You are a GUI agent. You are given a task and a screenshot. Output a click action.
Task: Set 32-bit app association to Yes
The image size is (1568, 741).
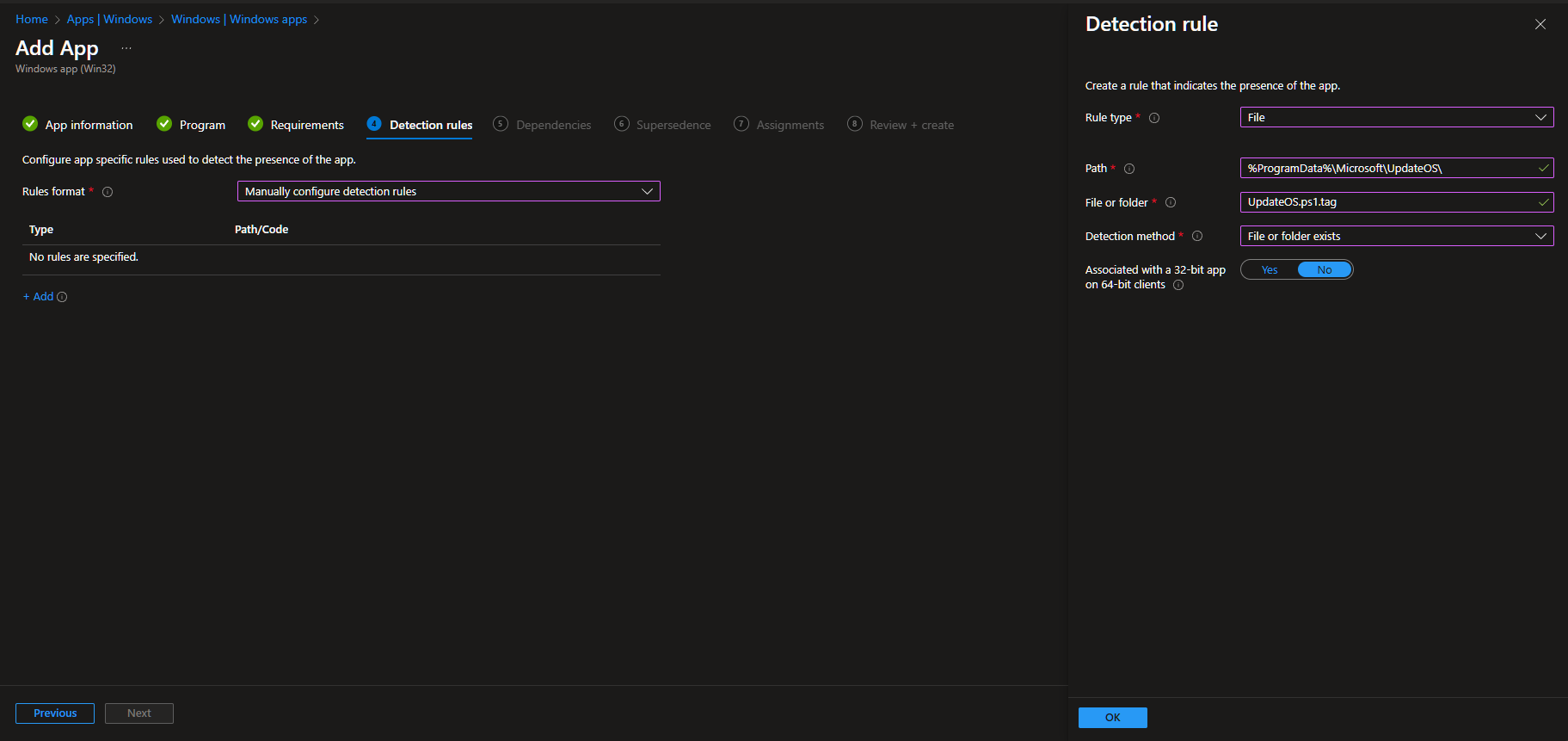(1270, 270)
